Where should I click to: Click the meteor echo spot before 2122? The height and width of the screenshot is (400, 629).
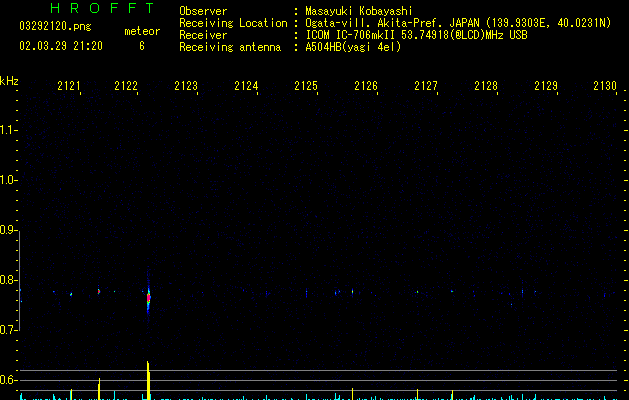99,291
